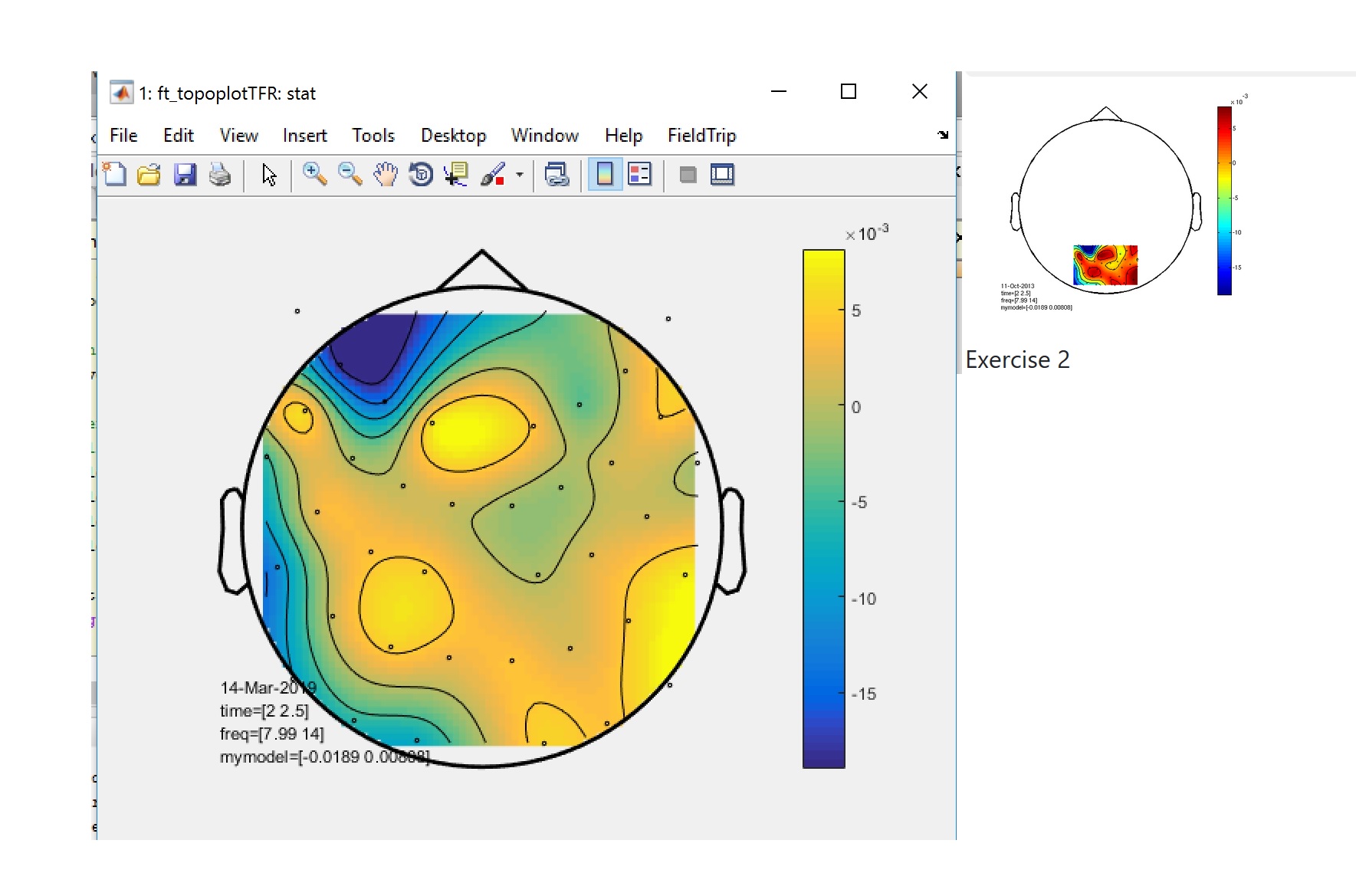
Task: Select the Zoom In magnifier tool
Action: click(x=314, y=175)
